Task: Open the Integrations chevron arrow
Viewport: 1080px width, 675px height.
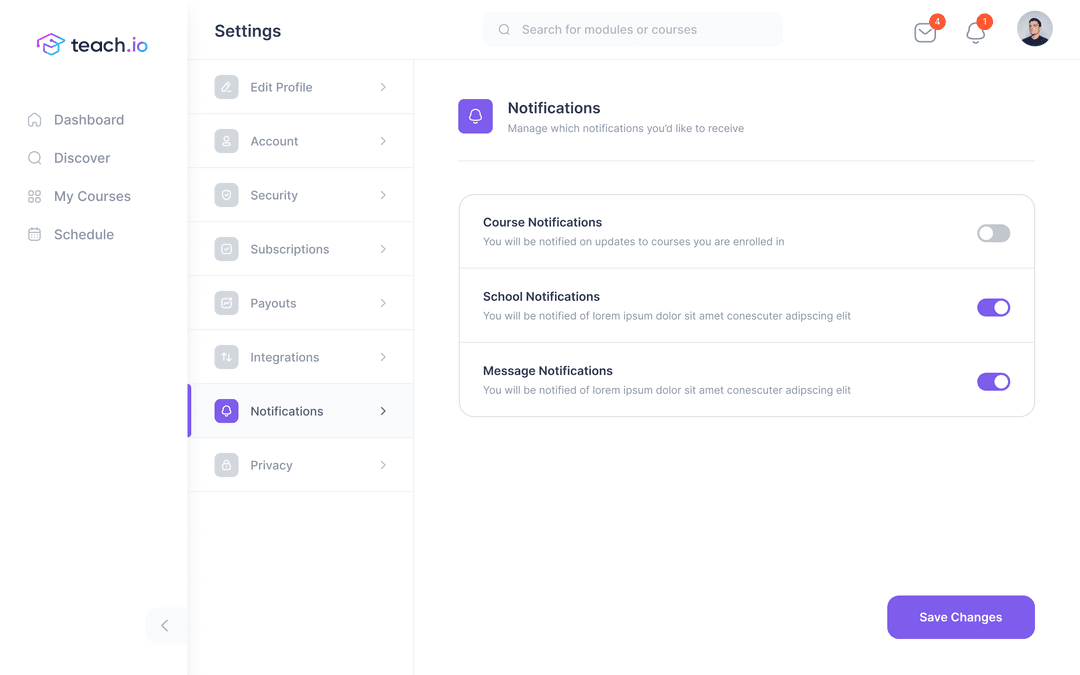Action: [x=382, y=357]
